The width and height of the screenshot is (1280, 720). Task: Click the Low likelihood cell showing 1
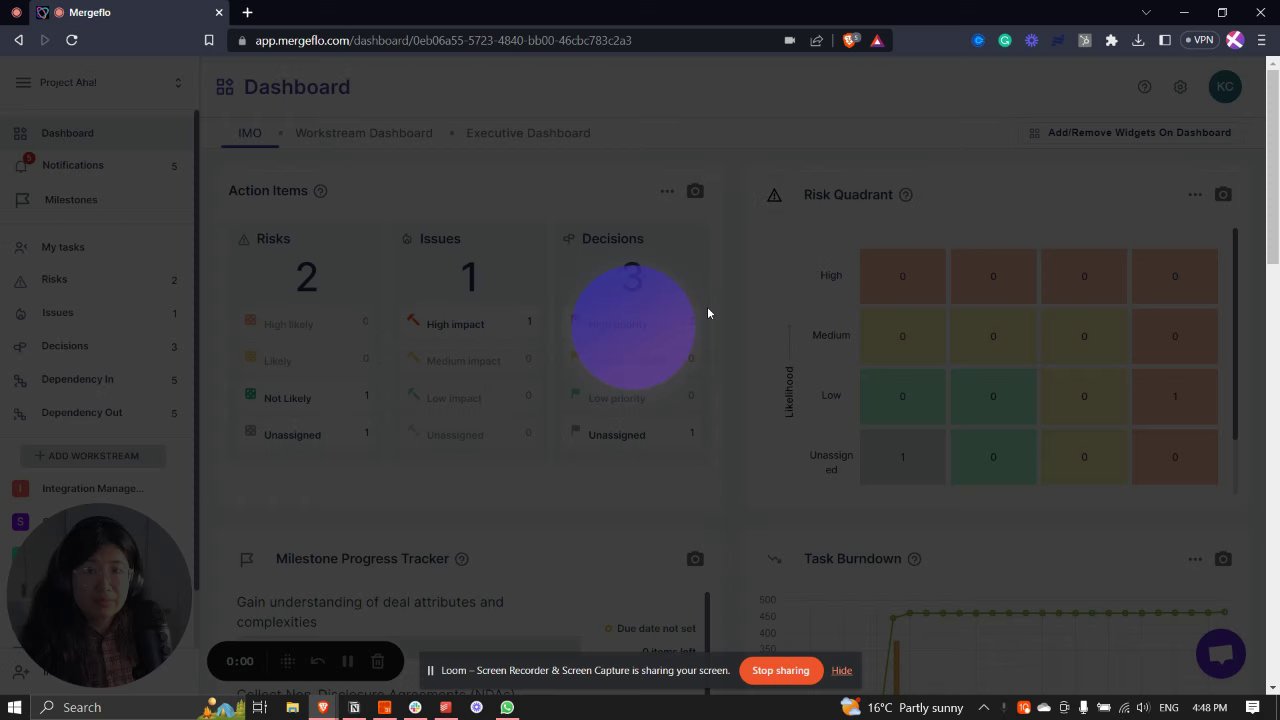pyautogui.click(x=1175, y=396)
